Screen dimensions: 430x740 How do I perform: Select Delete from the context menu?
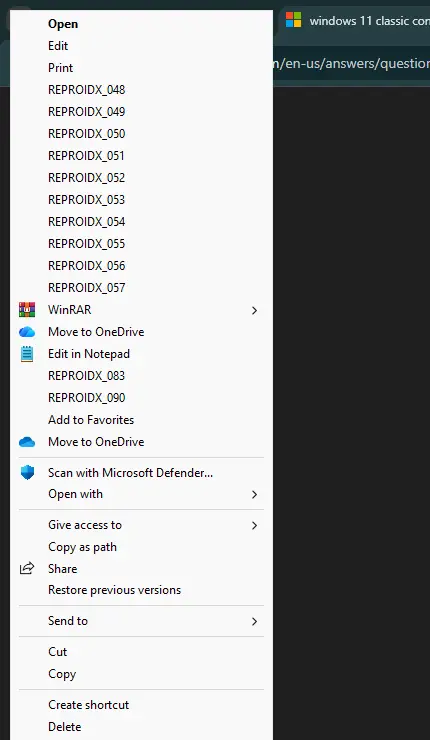pos(141,726)
